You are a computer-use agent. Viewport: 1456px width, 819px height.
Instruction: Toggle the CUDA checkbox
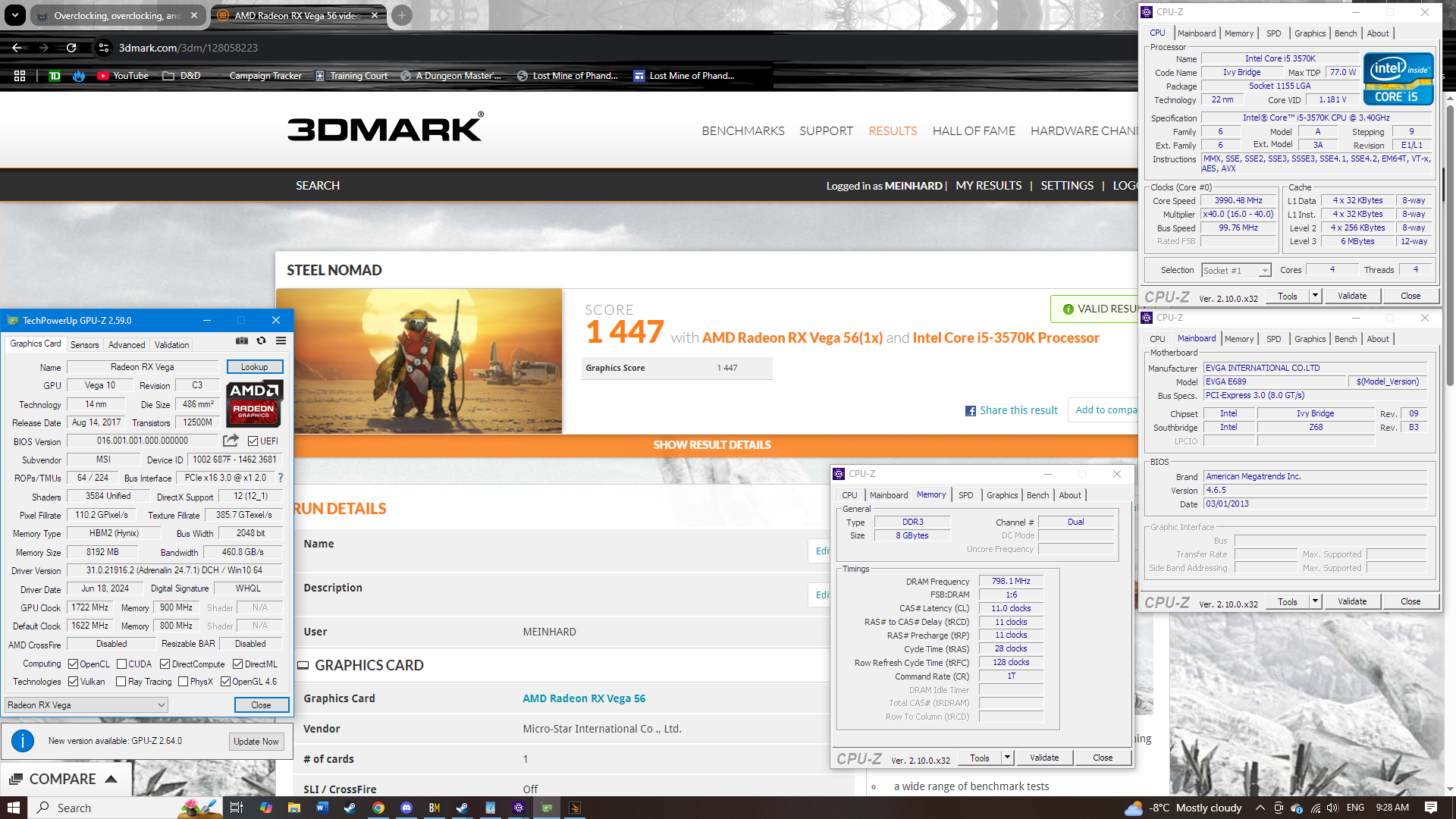pos(121,664)
